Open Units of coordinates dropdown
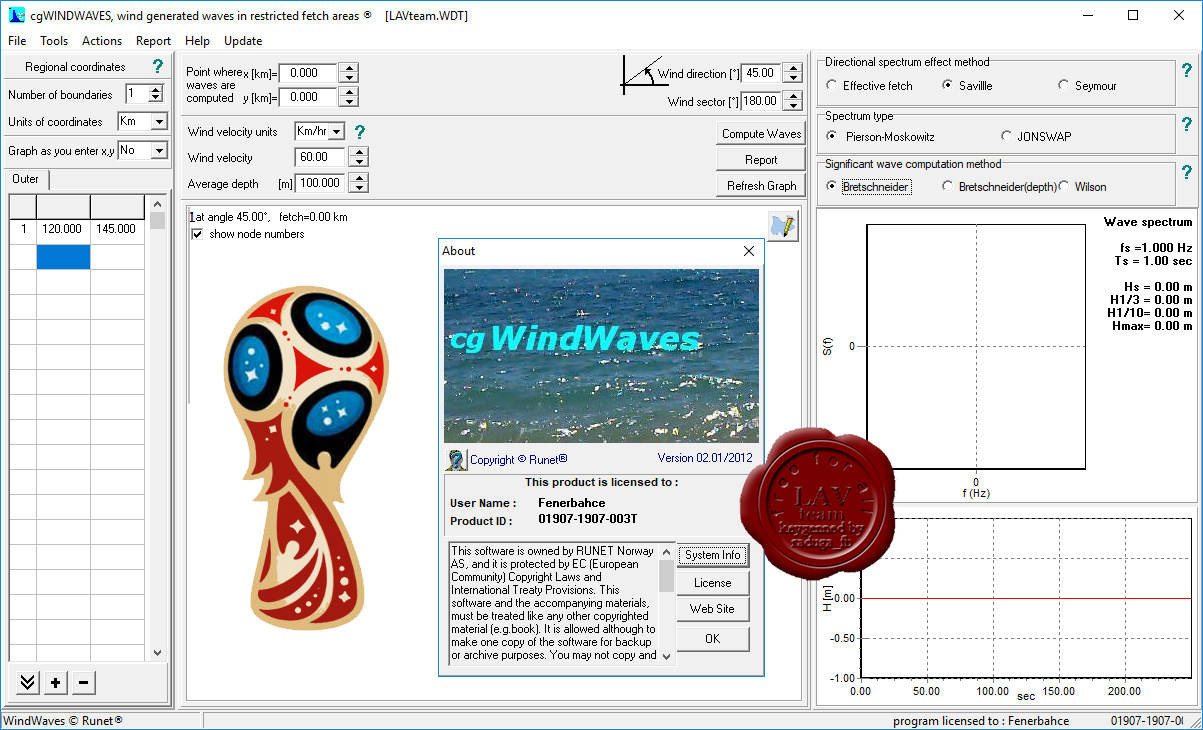The height and width of the screenshot is (730, 1203). point(159,122)
